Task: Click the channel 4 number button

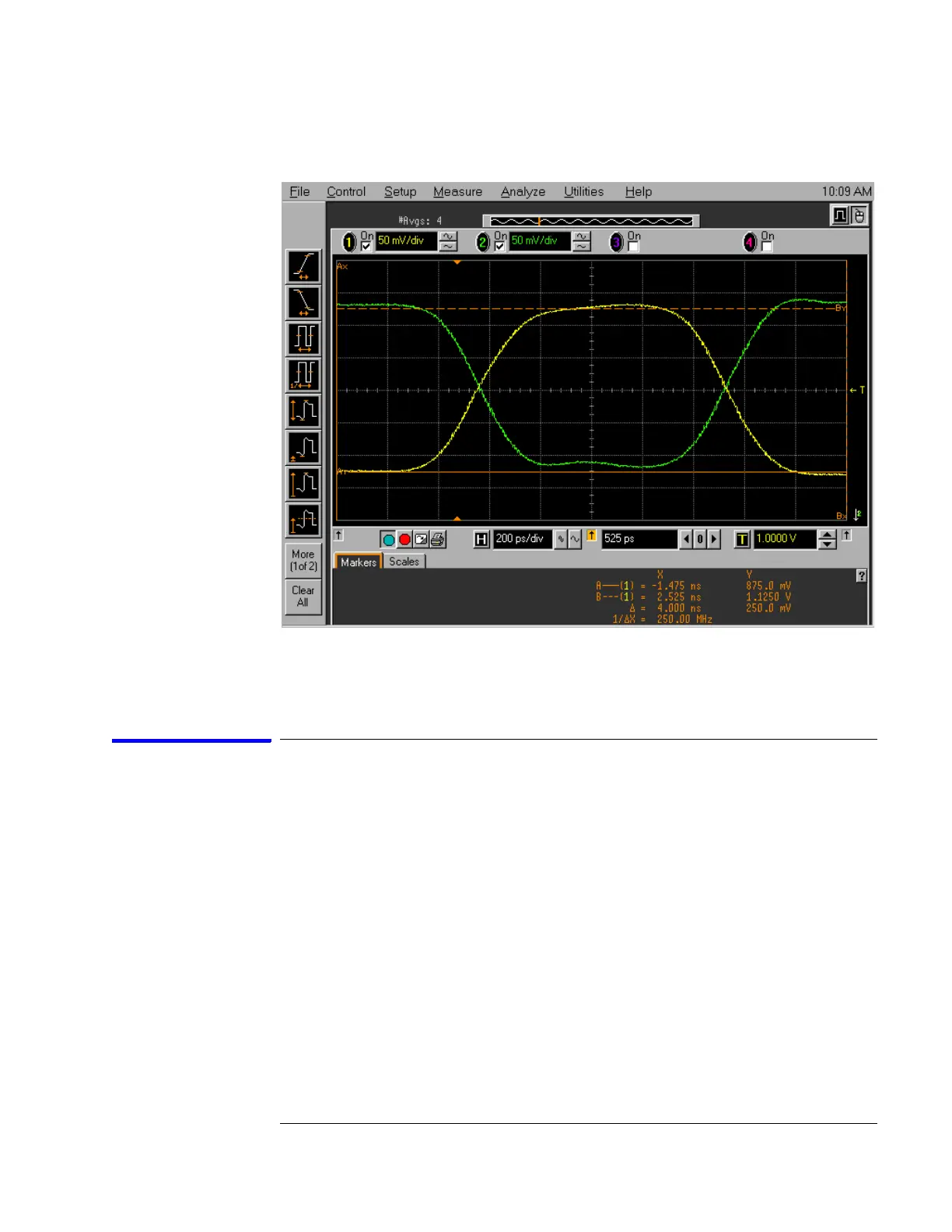Action: (750, 243)
